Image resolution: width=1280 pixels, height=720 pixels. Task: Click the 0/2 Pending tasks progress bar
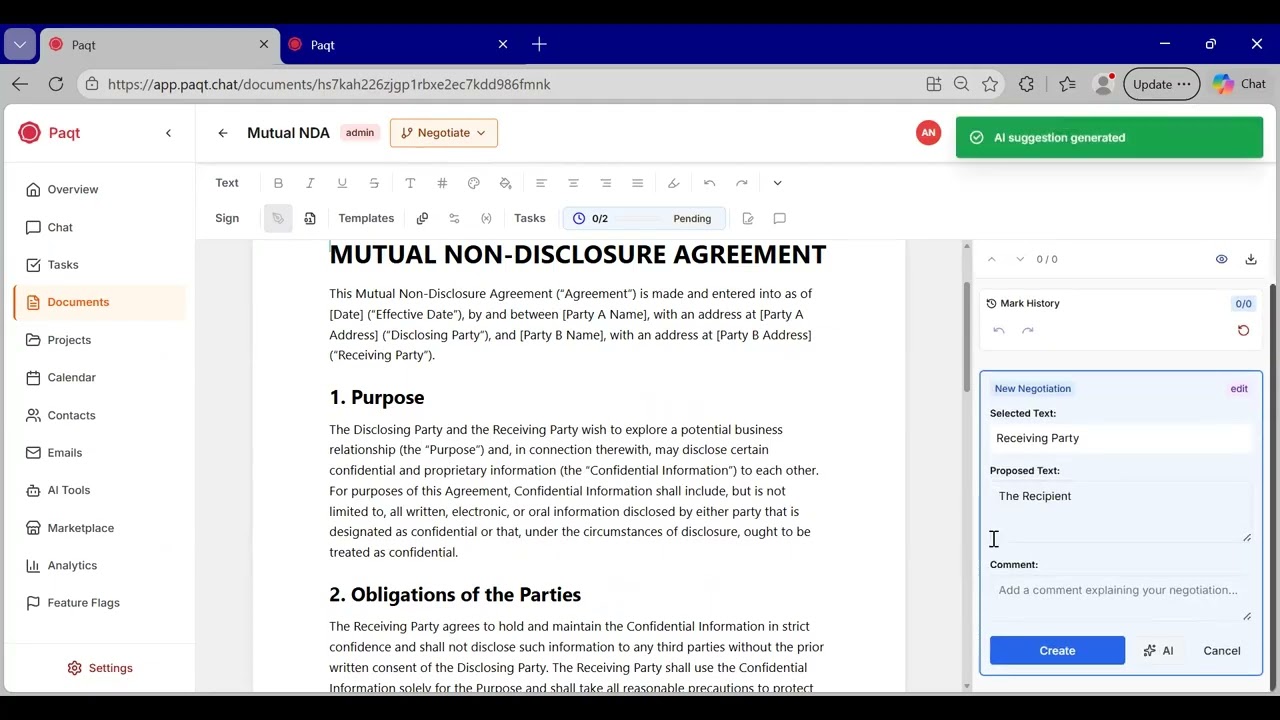(x=643, y=218)
